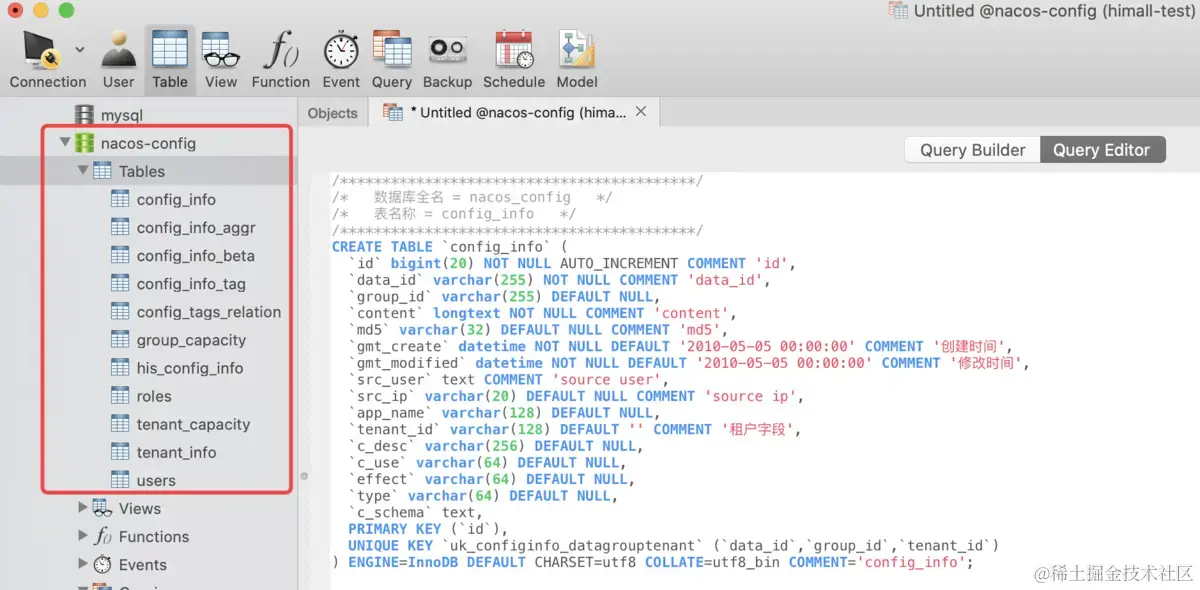This screenshot has height=590, width=1200.
Task: Click the roles table icon
Action: pos(120,395)
